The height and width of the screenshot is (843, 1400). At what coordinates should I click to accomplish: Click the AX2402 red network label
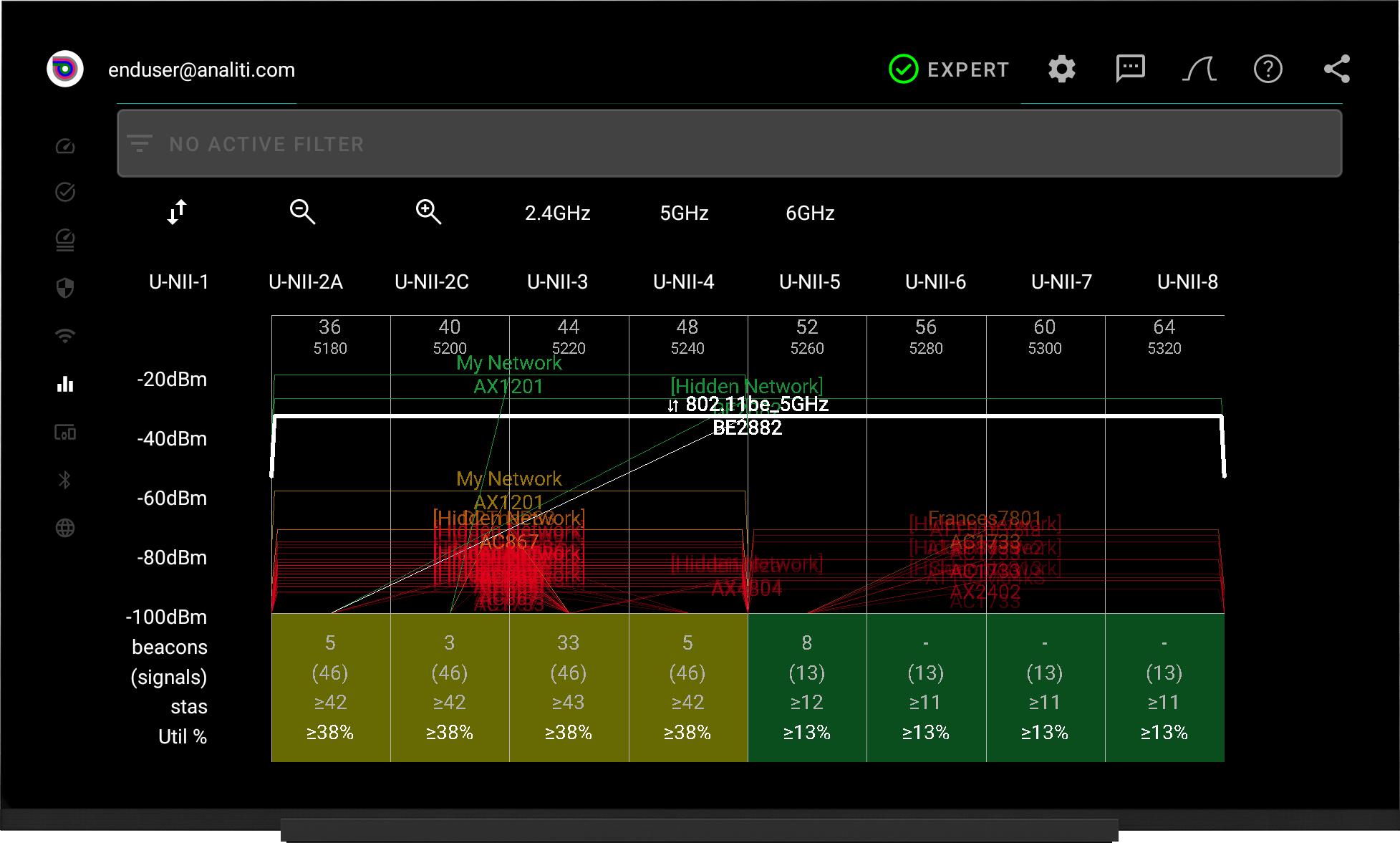pyautogui.click(x=985, y=592)
